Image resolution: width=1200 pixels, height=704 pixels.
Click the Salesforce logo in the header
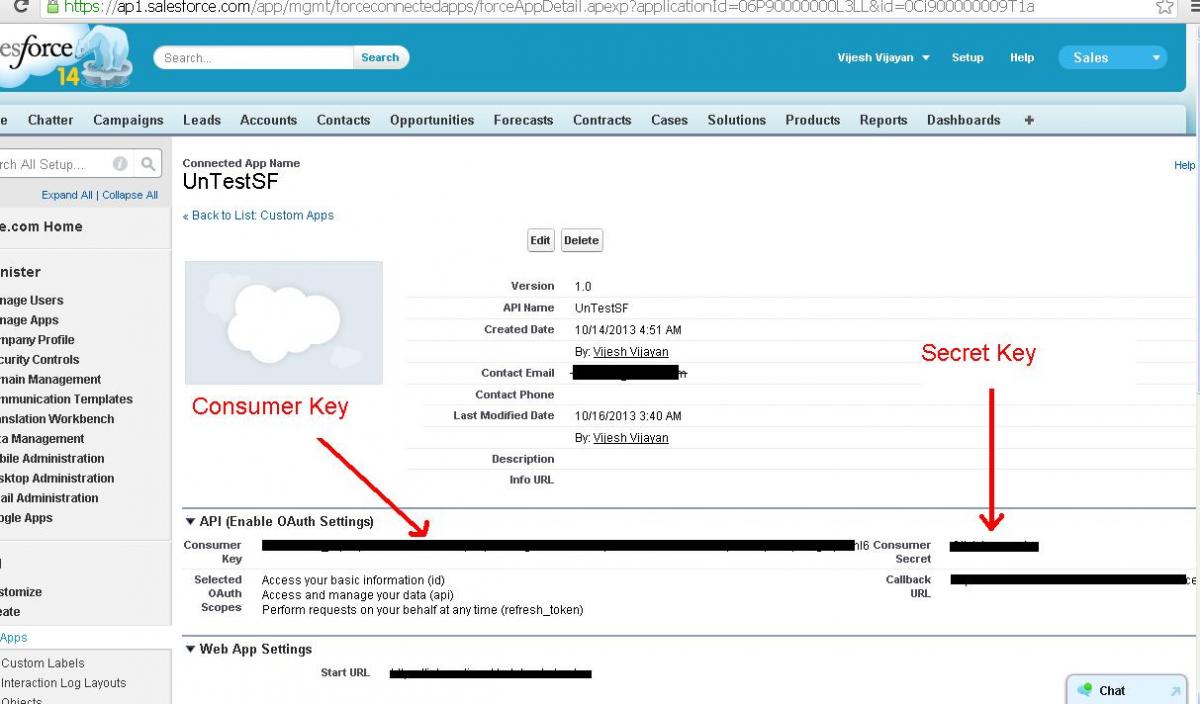pos(65,55)
